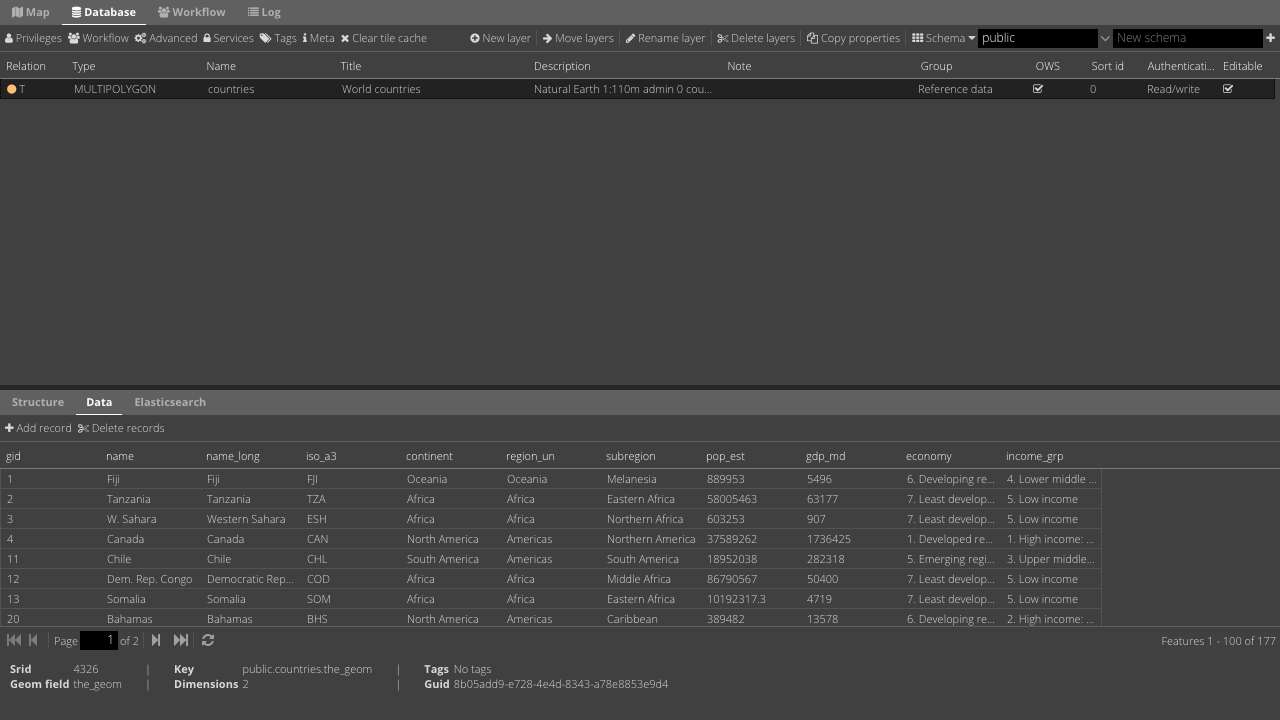Viewport: 1280px width, 720px height.
Task: Open the Schema dropdown menu
Action: pos(943,38)
